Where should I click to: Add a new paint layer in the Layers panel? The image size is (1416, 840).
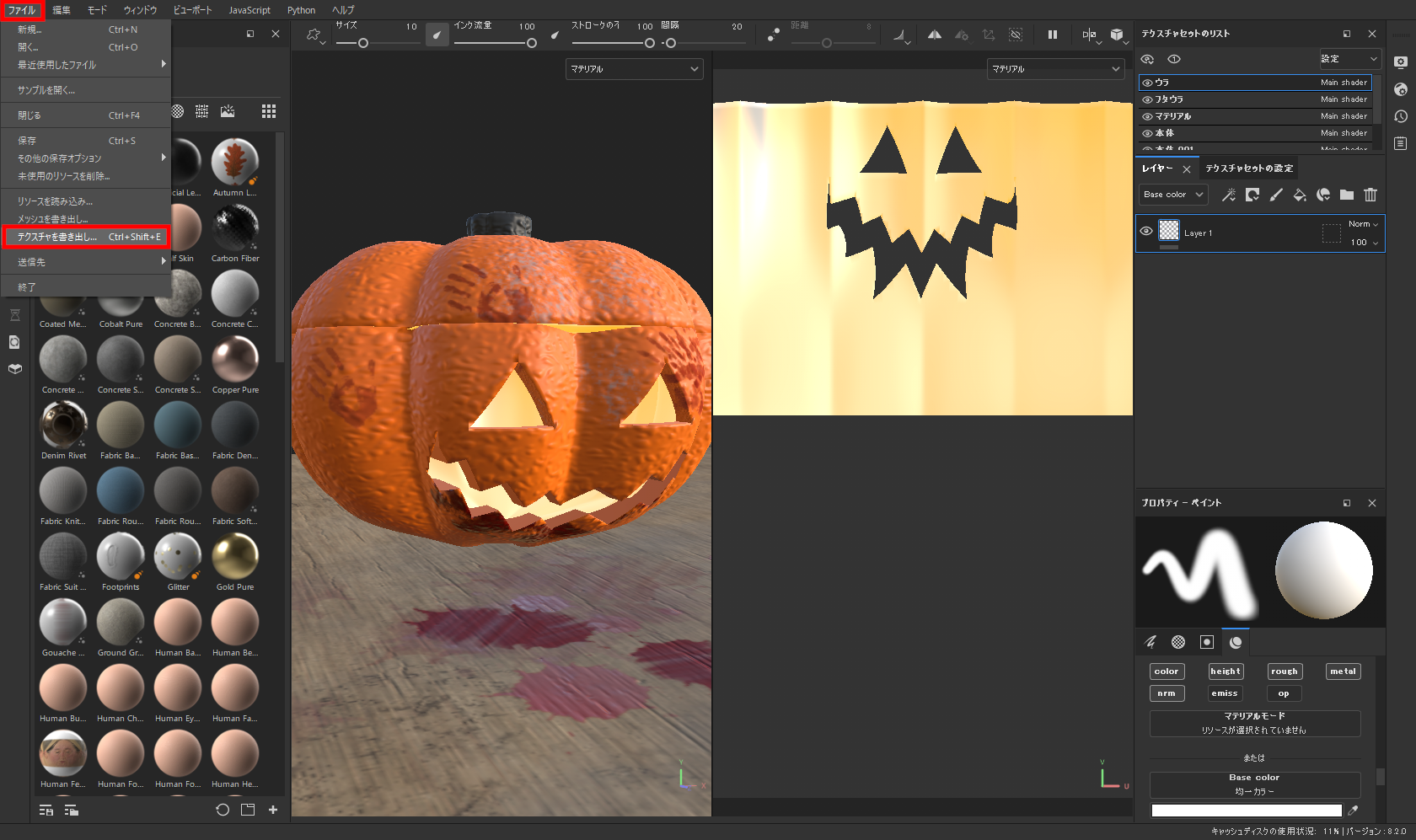point(1275,195)
